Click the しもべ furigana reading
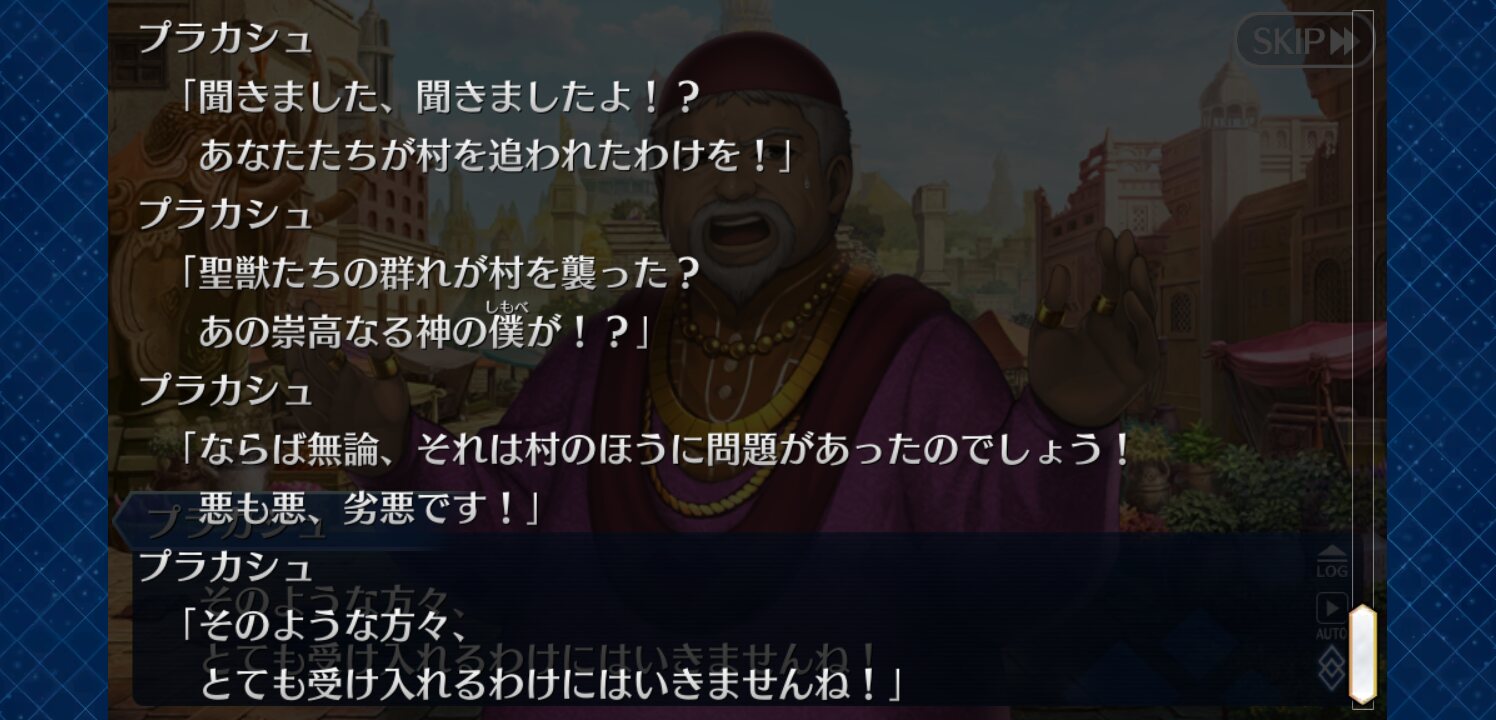This screenshot has height=720, width=1496. [x=506, y=308]
